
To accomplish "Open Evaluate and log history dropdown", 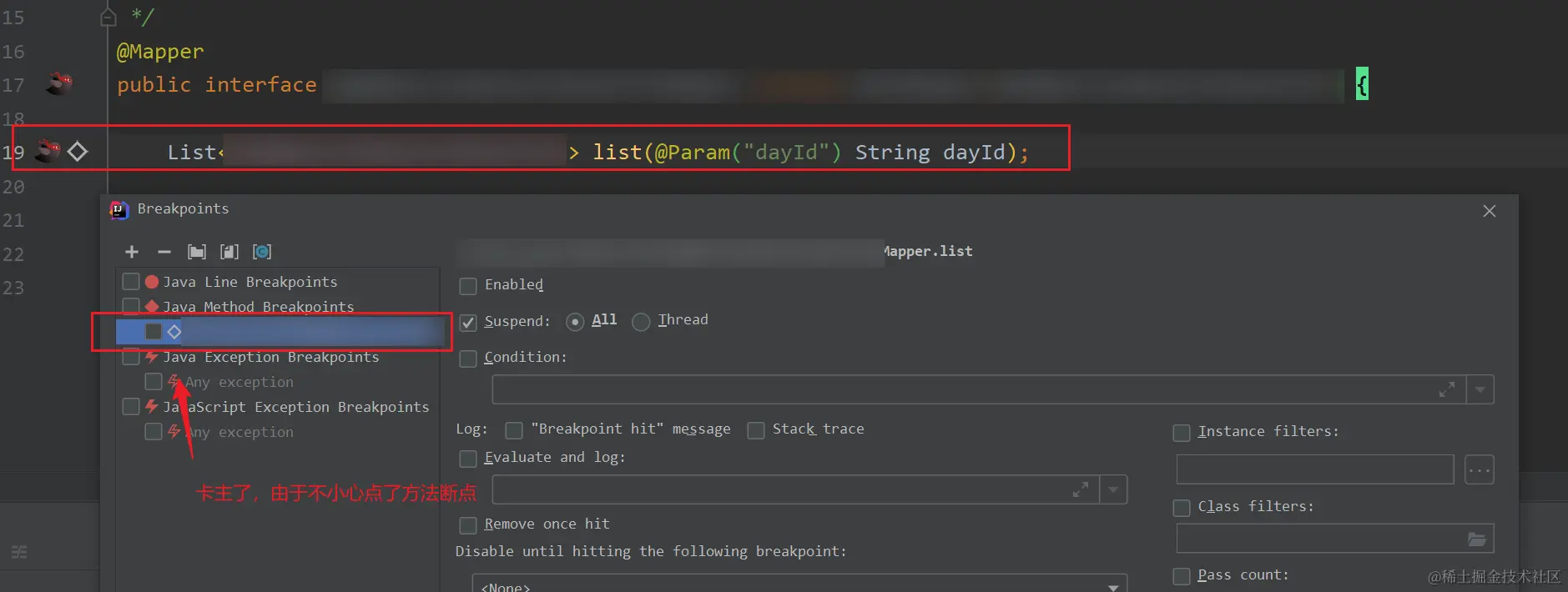I will (x=1113, y=489).
